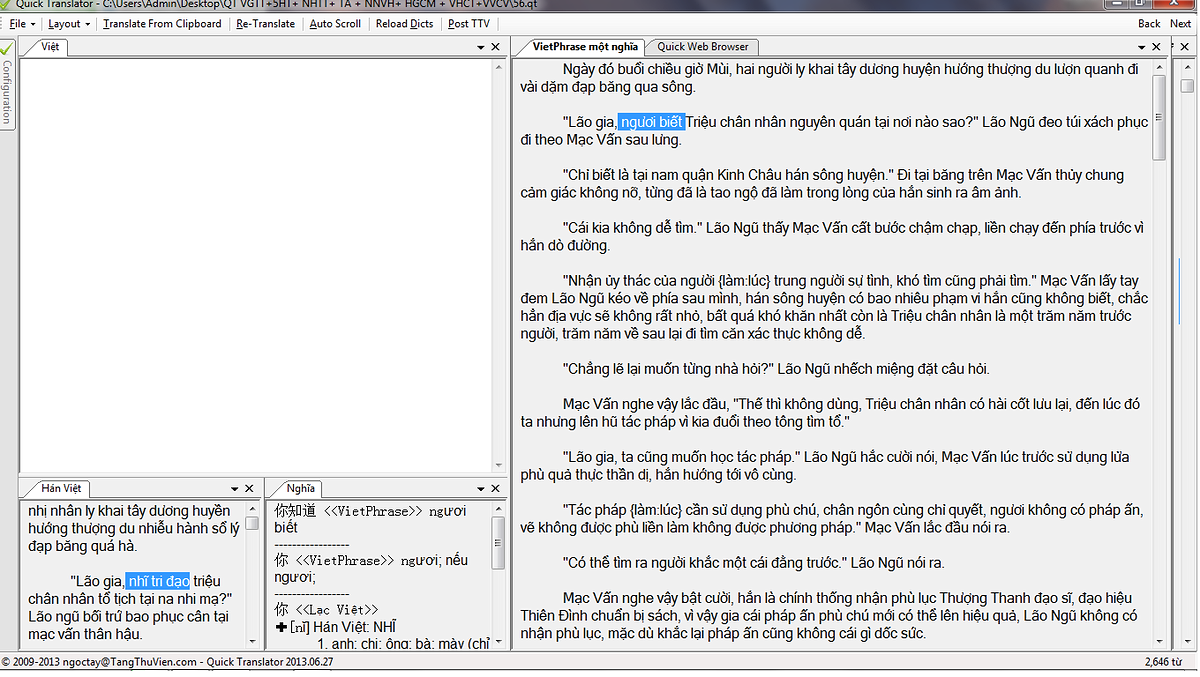Screen dimensions: 1200x677
Task: Select the Hán Việt tab
Action: (x=61, y=488)
